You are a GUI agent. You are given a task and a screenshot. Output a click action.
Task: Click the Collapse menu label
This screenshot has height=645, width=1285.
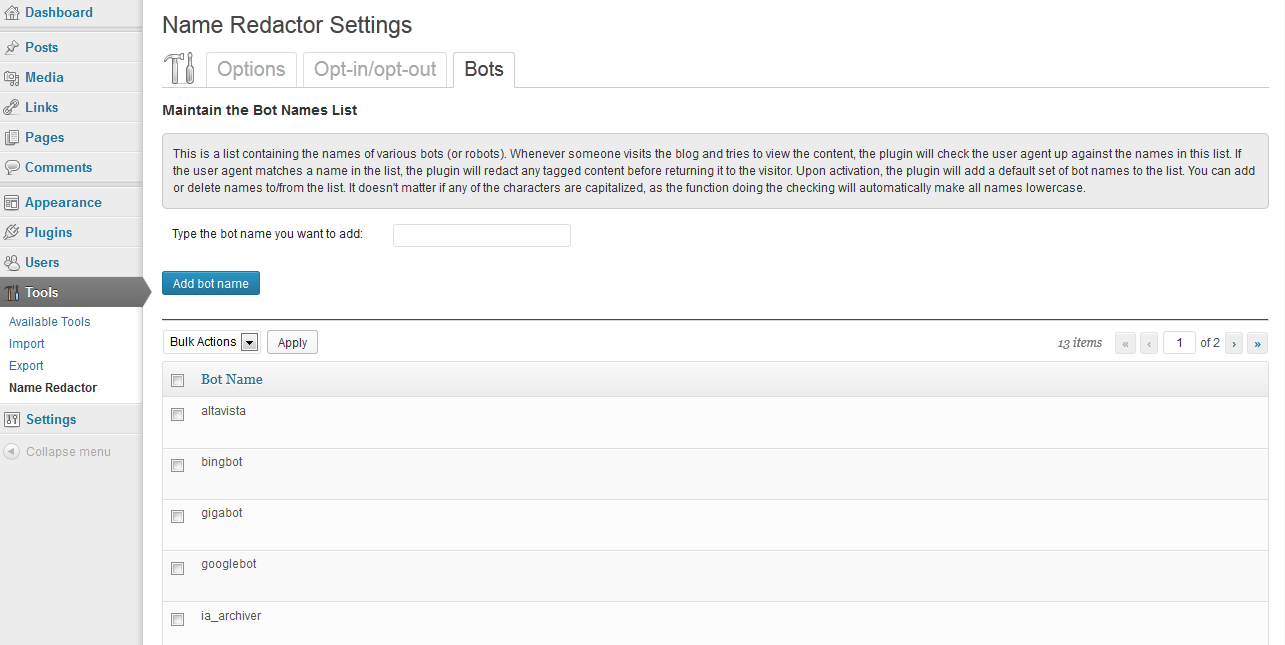pos(68,452)
